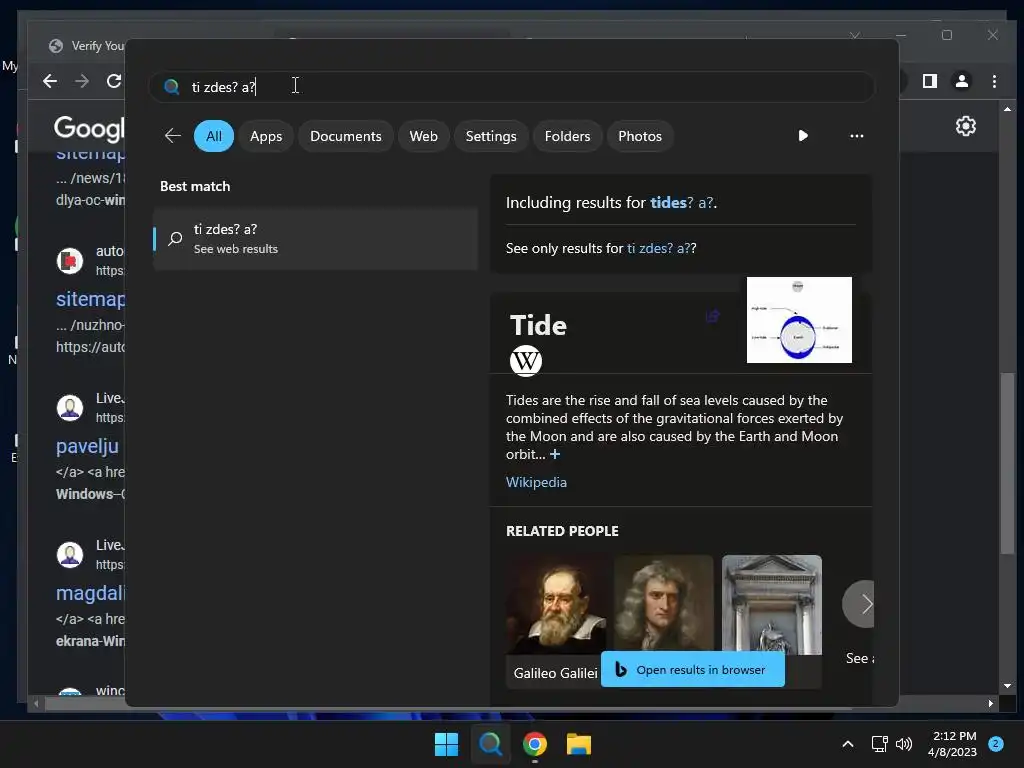This screenshot has height=768, width=1024.
Task: Click the share icon next to Tide
Action: tap(712, 316)
